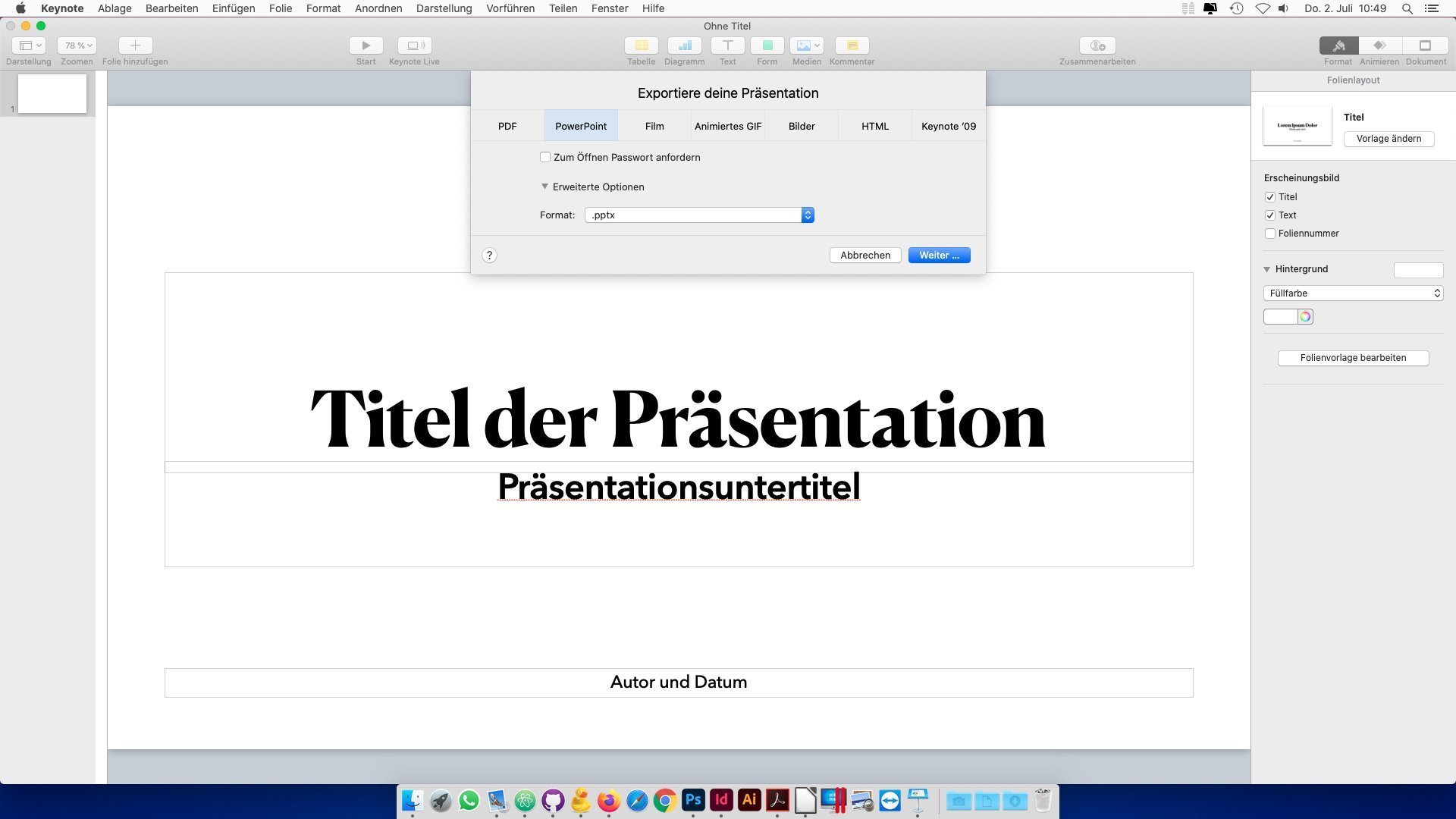
Task: Enable Zum Öffnen Passwort anfordern checkbox
Action: pyautogui.click(x=545, y=157)
